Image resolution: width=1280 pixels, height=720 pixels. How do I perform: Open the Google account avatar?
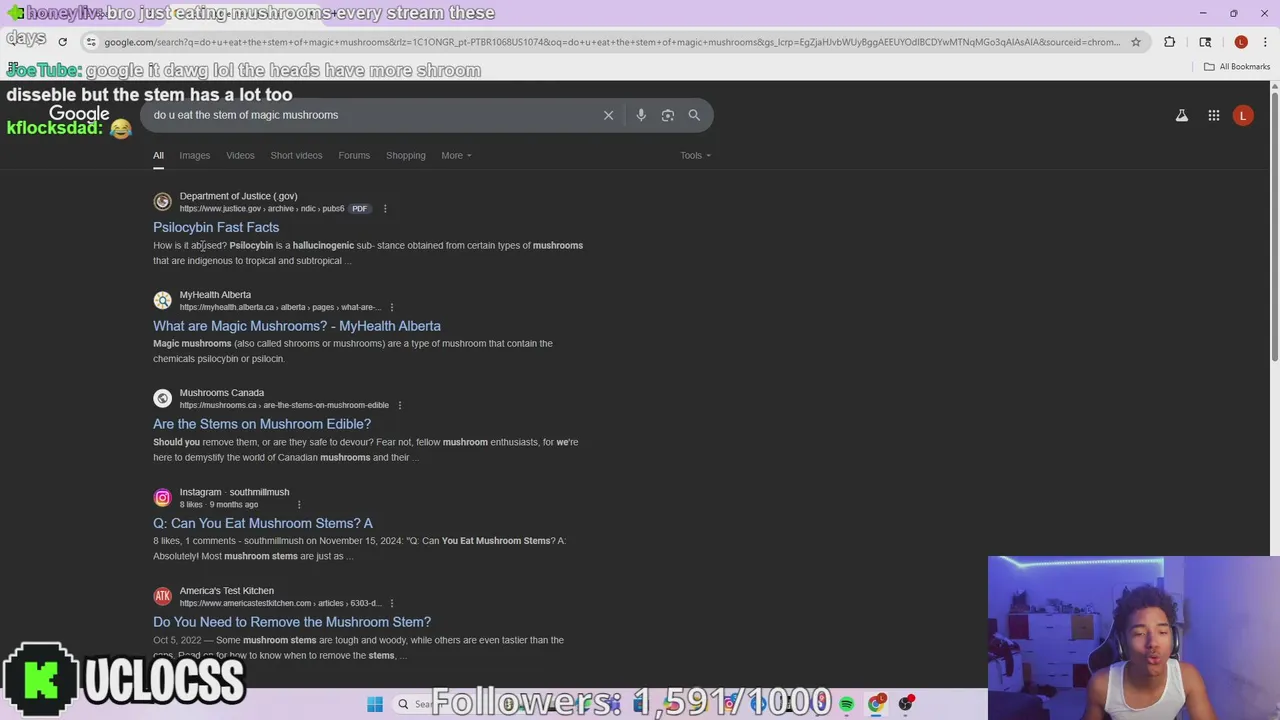[x=1243, y=116]
